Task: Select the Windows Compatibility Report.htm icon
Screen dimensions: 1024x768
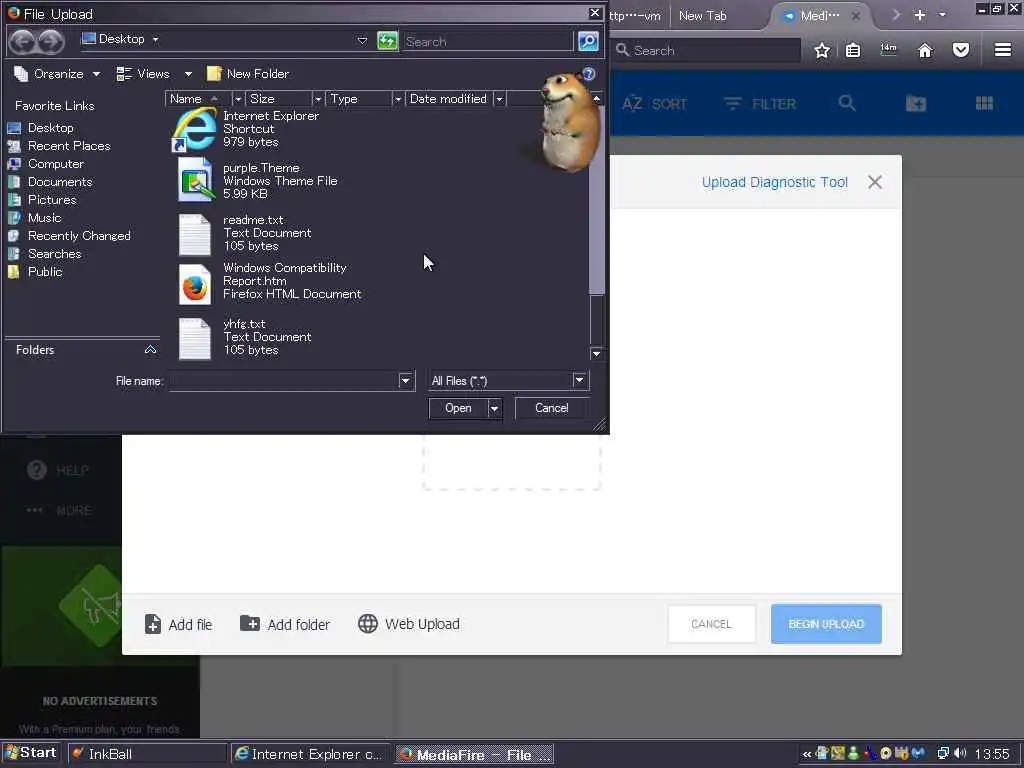Action: 195,284
